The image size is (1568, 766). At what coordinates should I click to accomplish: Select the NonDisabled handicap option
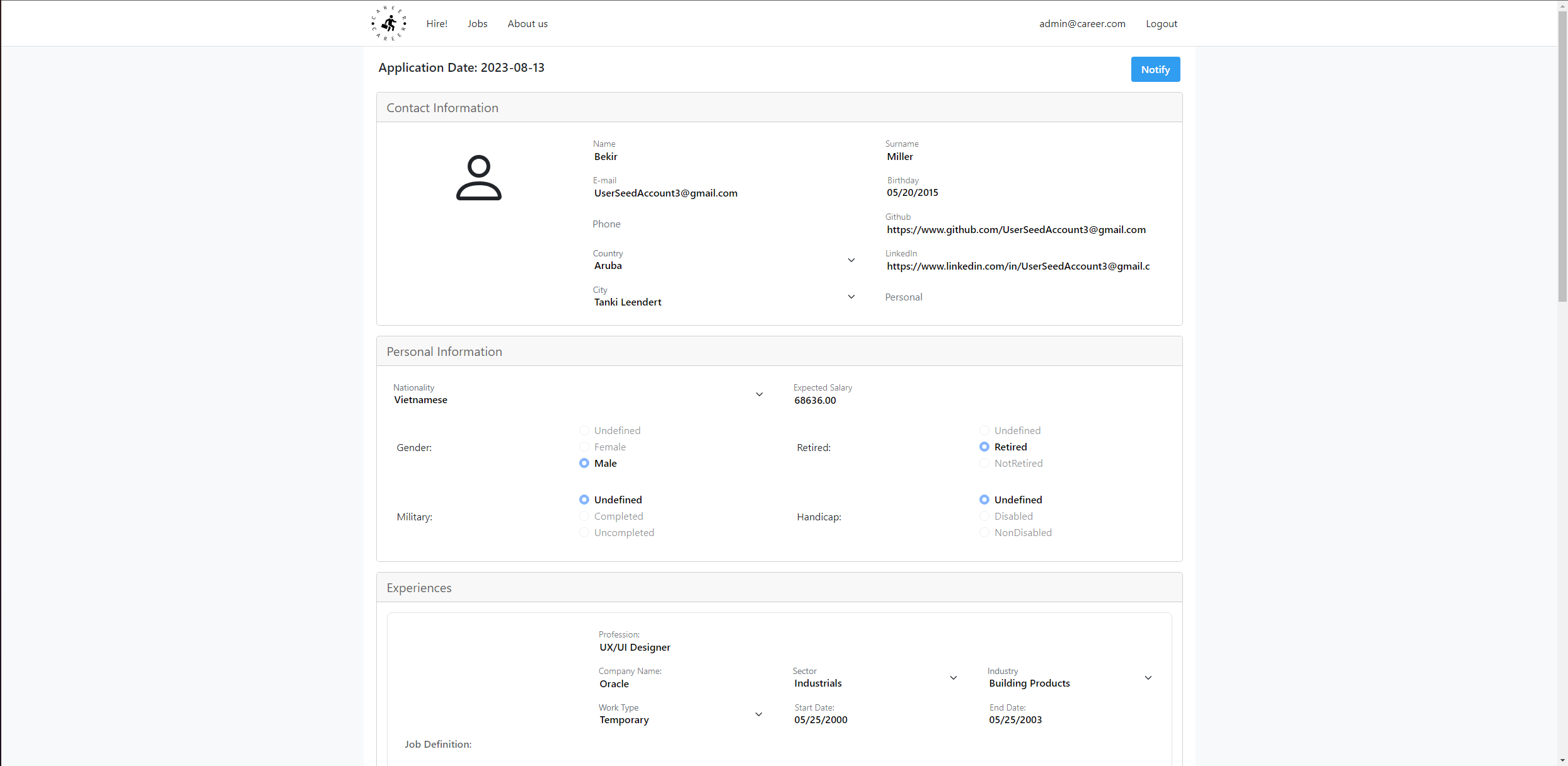984,532
